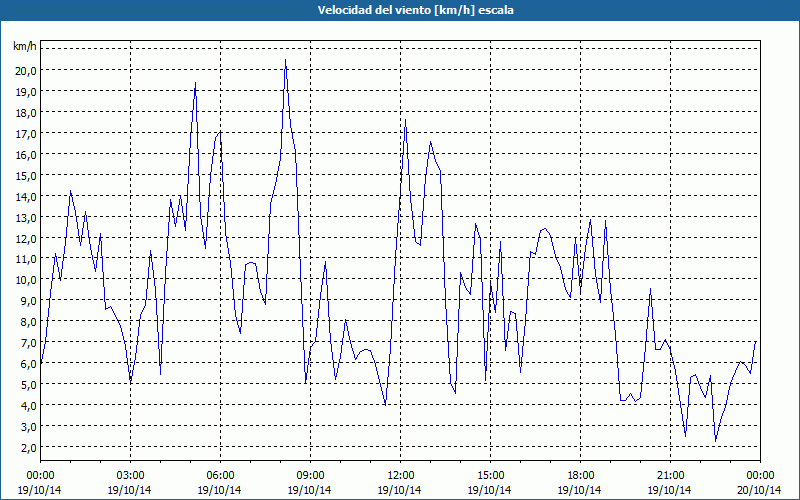800x500 pixels.
Task: Select the 11,0 y-axis value
Action: pyautogui.click(x=26, y=259)
